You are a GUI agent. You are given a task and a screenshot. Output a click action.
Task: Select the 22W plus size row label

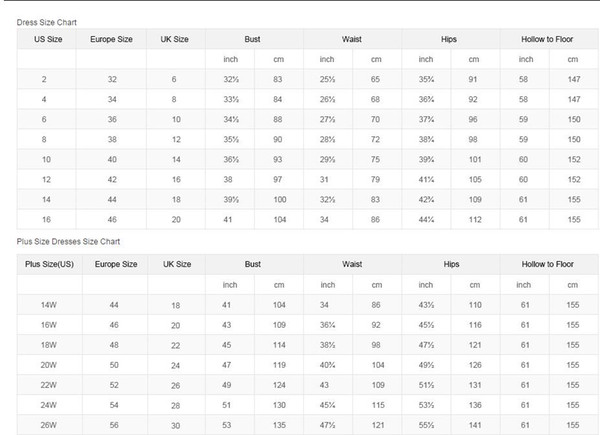49,385
